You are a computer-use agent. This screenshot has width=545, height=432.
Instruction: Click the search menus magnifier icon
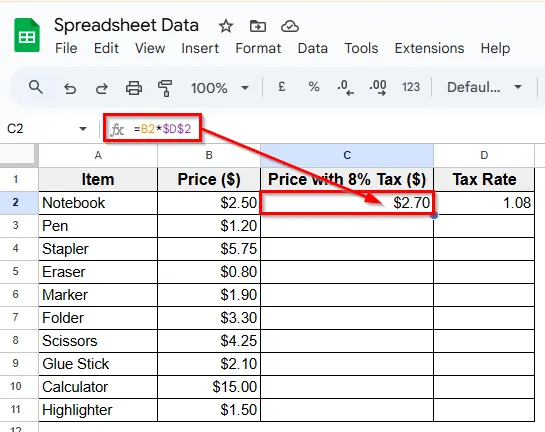pyautogui.click(x=35, y=87)
